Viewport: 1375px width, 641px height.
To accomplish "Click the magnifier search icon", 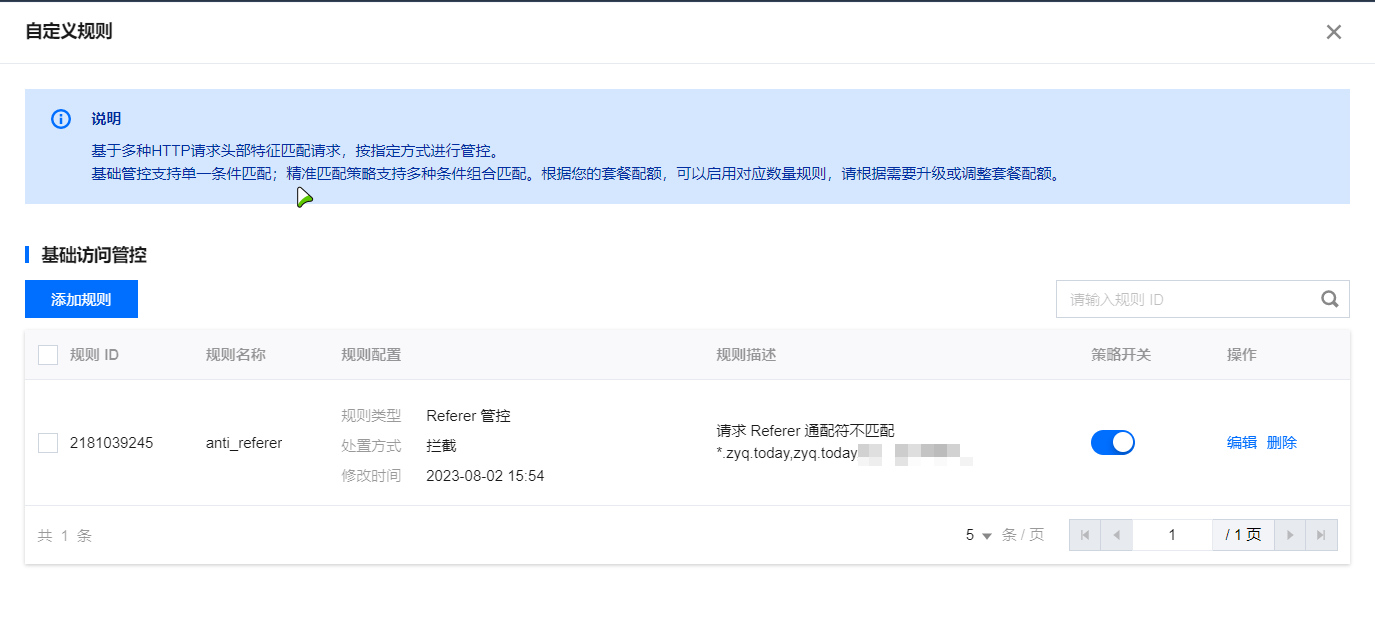I will coord(1329,299).
